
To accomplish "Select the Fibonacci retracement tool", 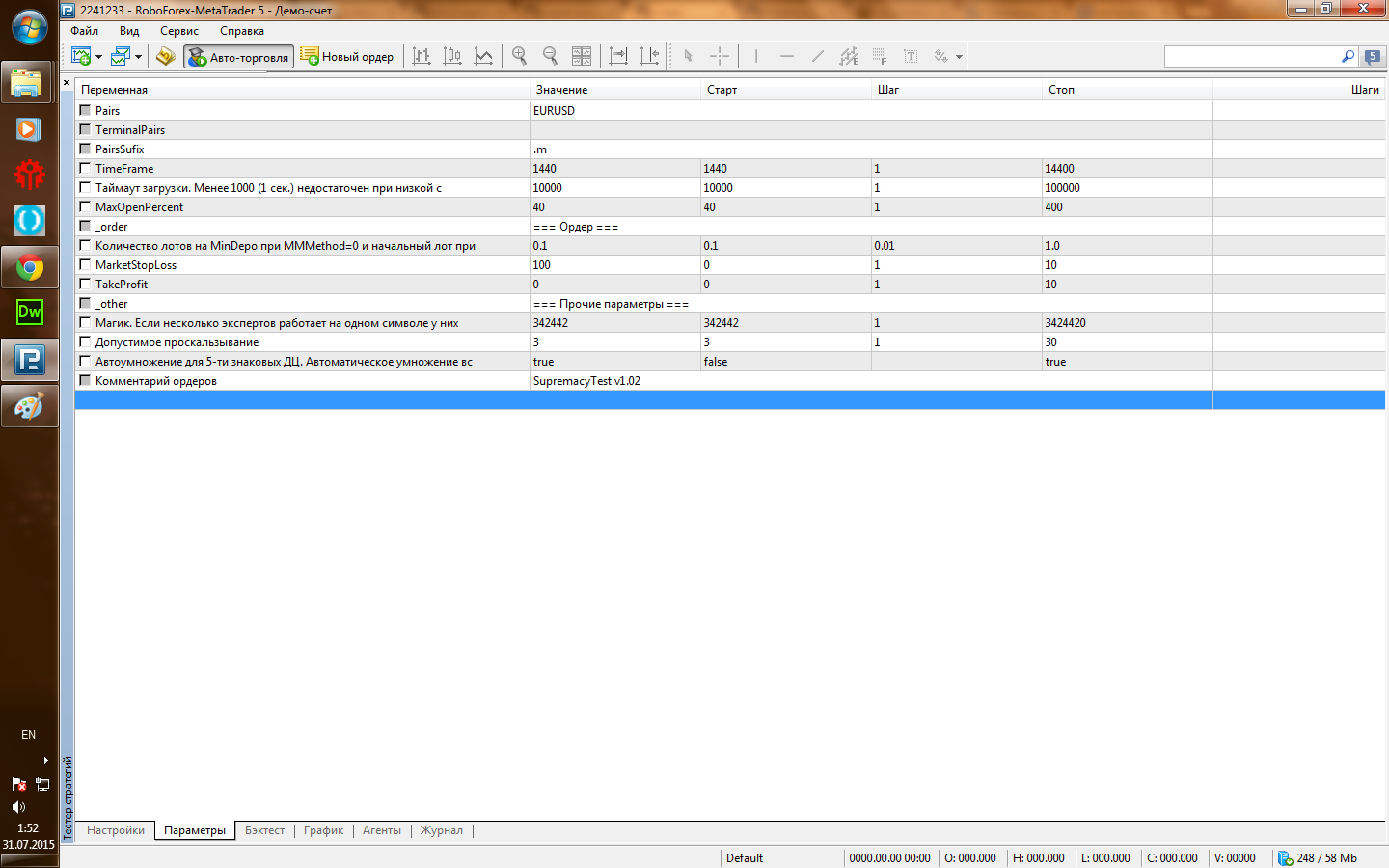I will (x=880, y=57).
